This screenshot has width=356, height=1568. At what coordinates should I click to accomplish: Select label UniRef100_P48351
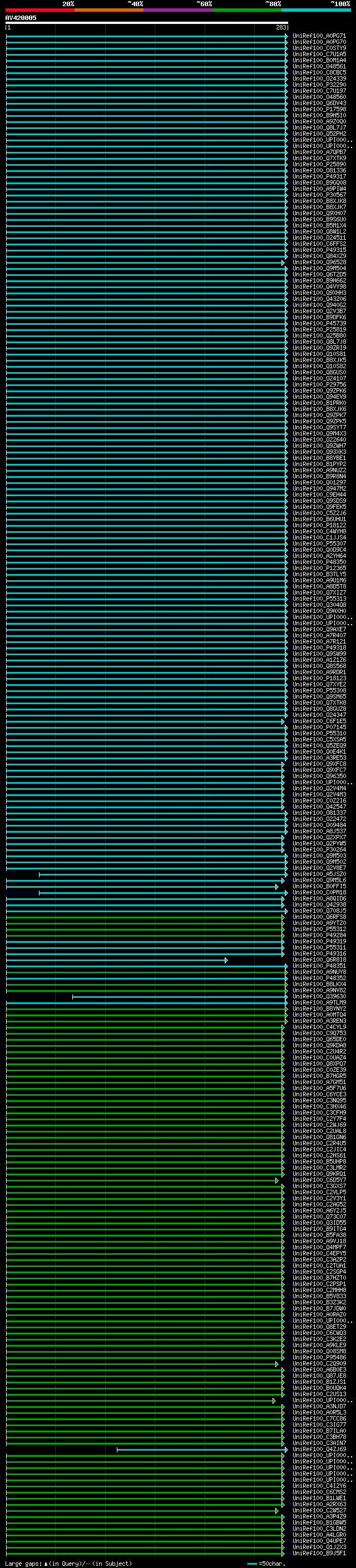[319, 966]
